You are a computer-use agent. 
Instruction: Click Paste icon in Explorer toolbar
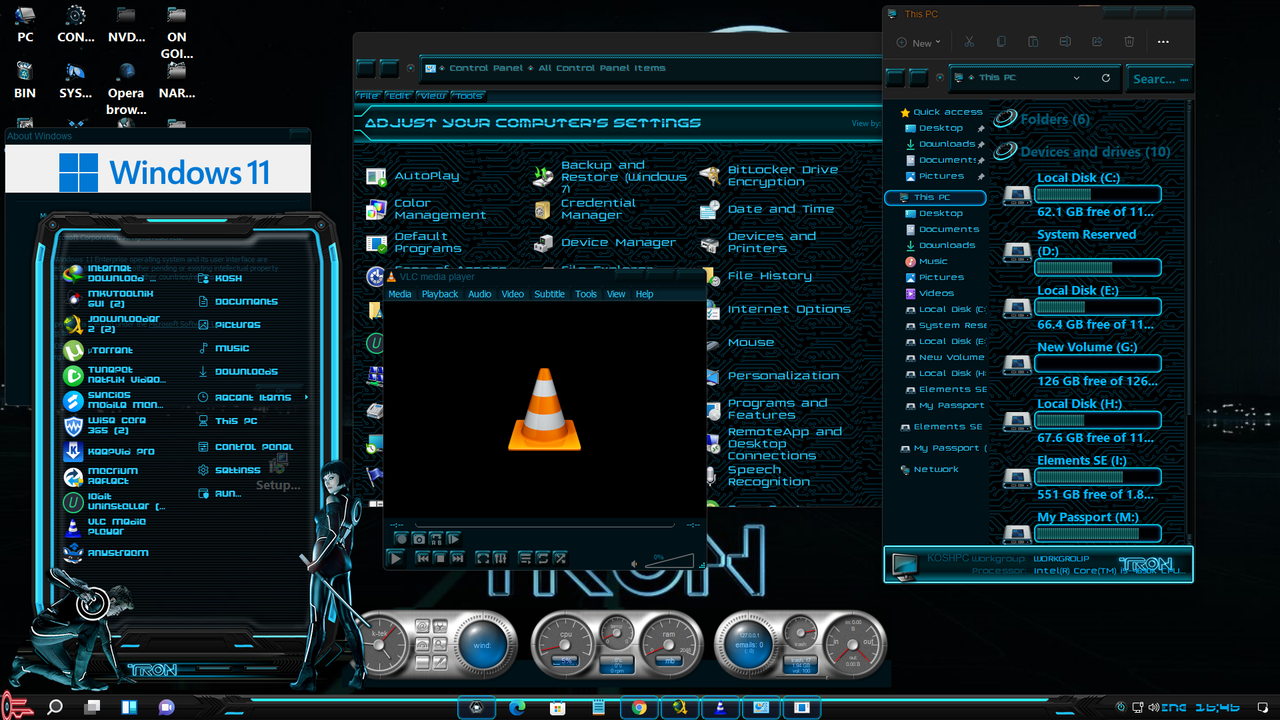[x=1033, y=42]
